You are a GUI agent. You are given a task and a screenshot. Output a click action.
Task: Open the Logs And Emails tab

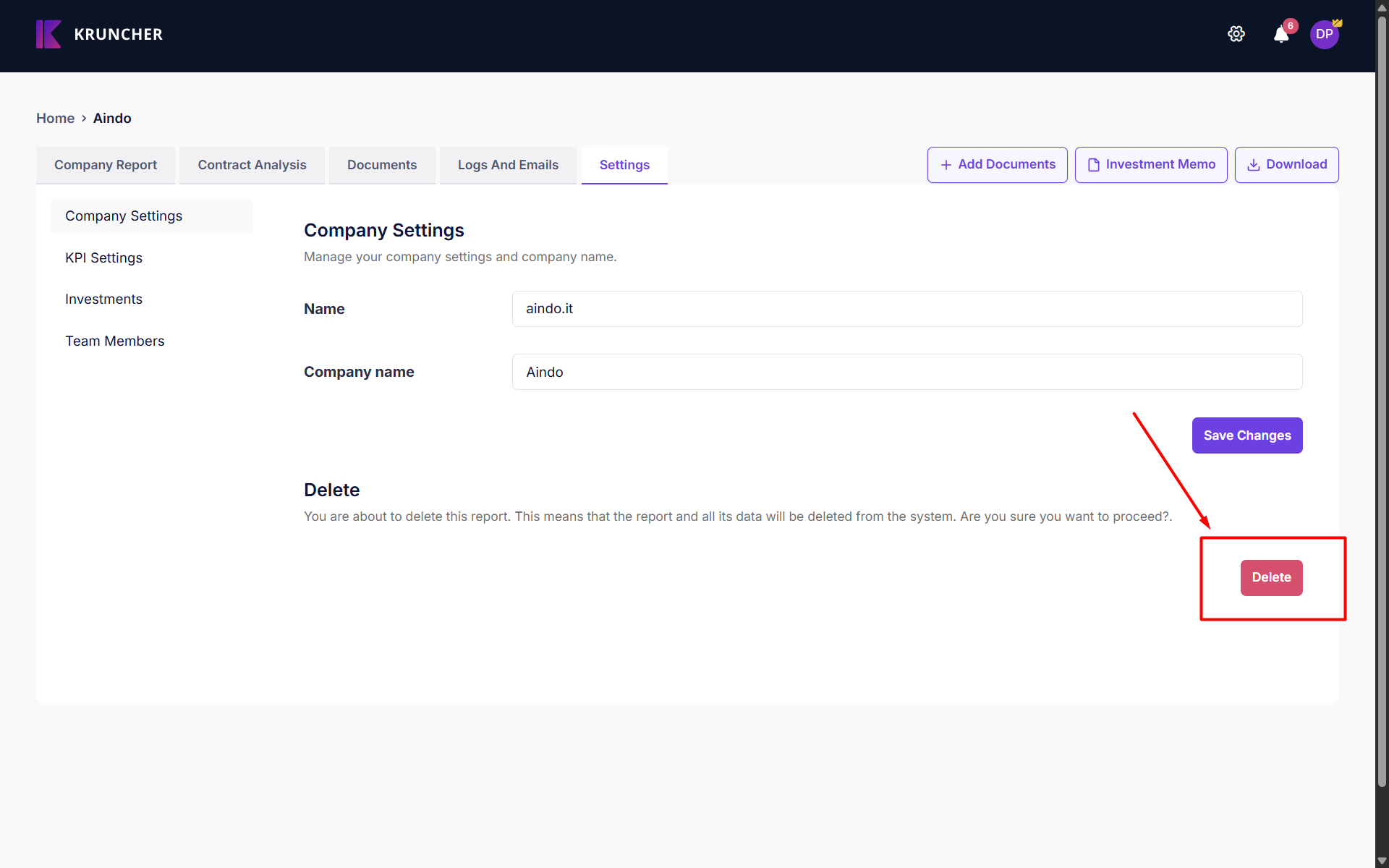coord(508,165)
